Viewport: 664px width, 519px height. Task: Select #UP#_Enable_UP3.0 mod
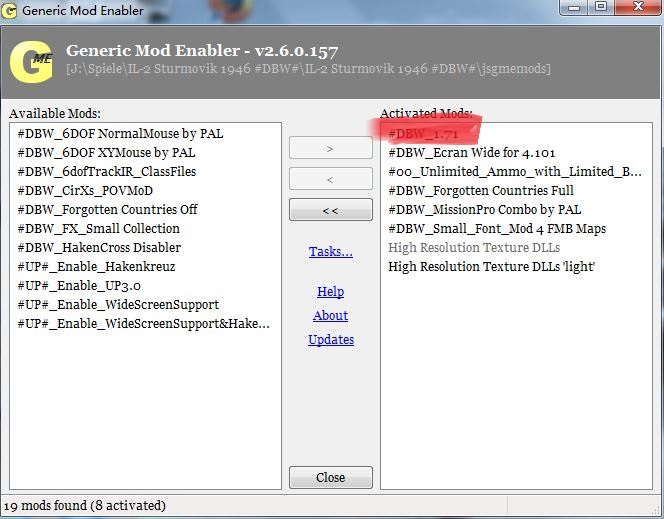[x=79, y=286]
